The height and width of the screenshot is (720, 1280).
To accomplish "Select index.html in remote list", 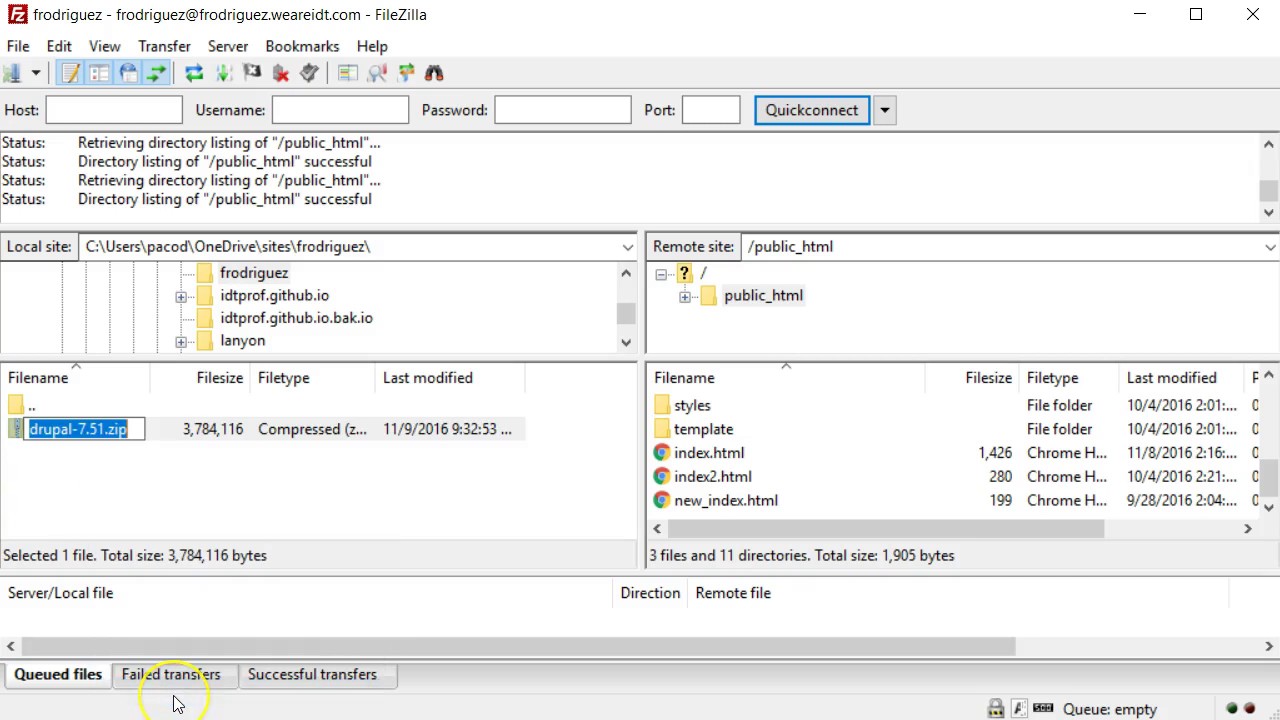I will point(709,453).
